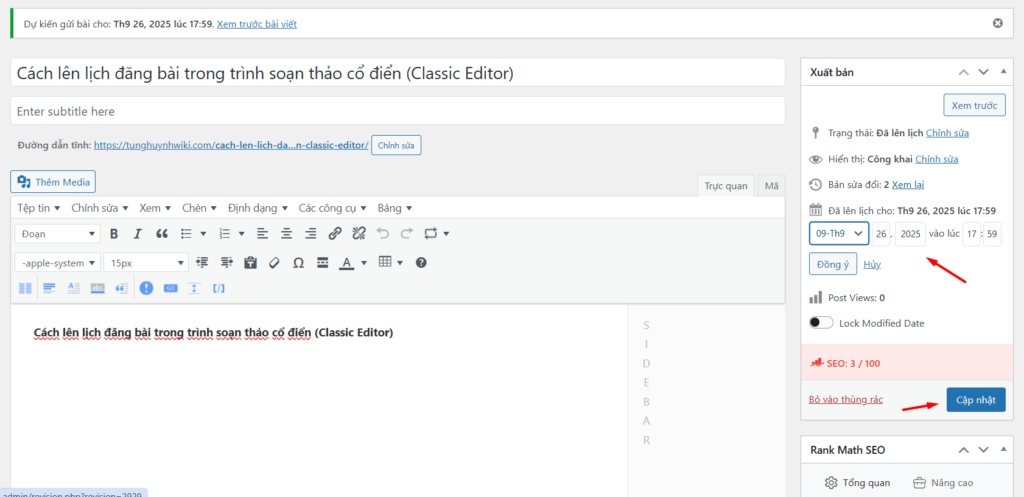Create a numbered list

[x=225, y=234]
